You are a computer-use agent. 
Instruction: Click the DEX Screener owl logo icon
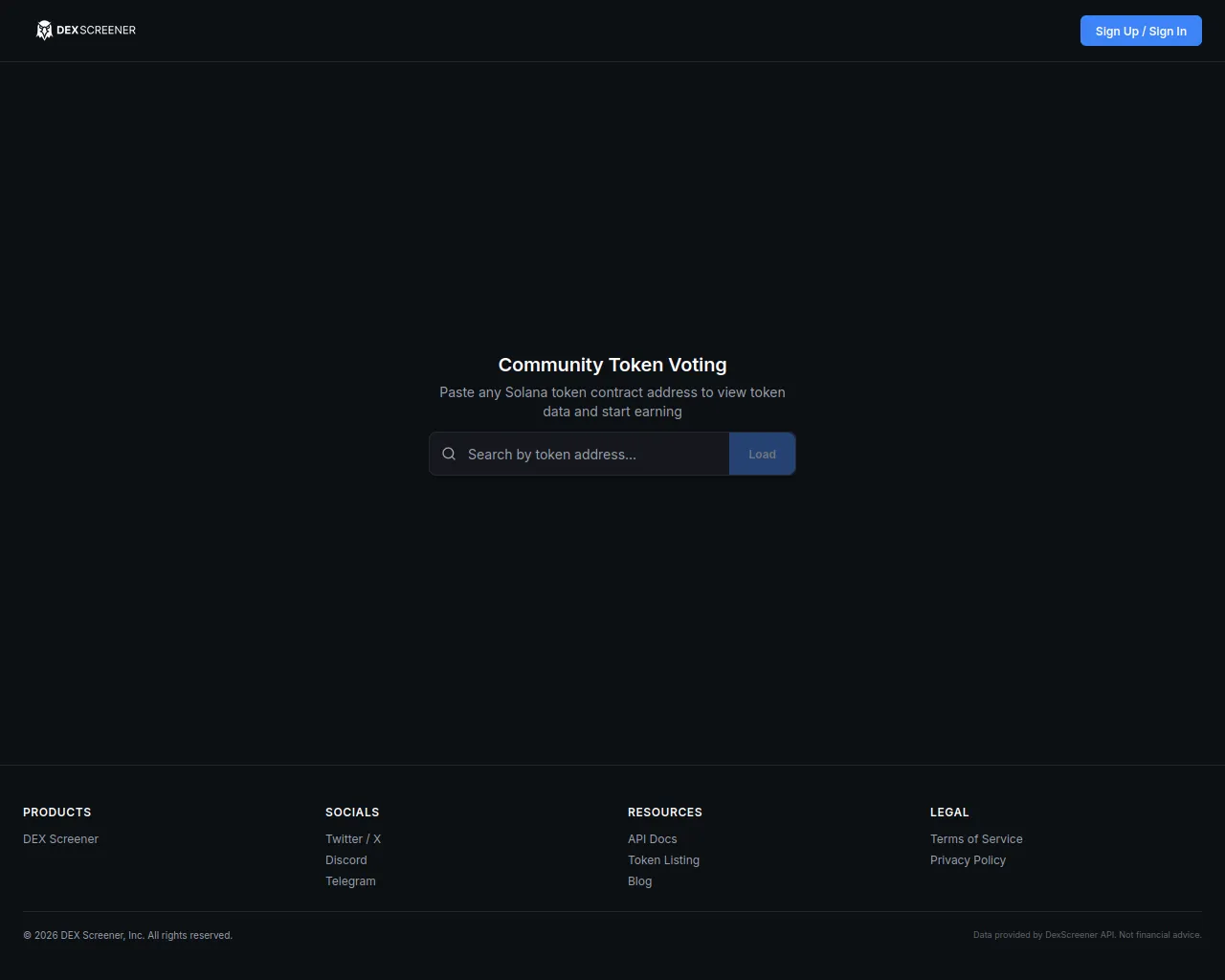[44, 31]
